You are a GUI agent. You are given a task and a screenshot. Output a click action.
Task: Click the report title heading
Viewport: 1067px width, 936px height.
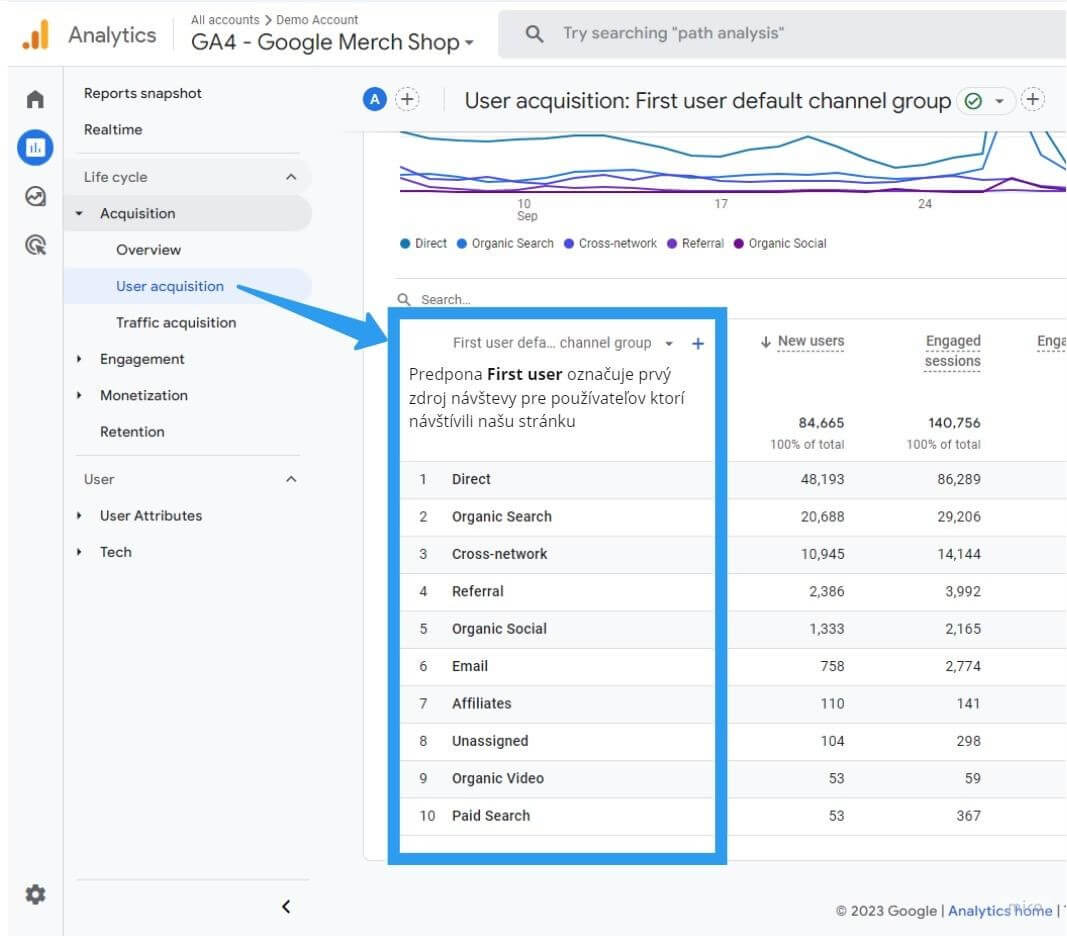(707, 101)
